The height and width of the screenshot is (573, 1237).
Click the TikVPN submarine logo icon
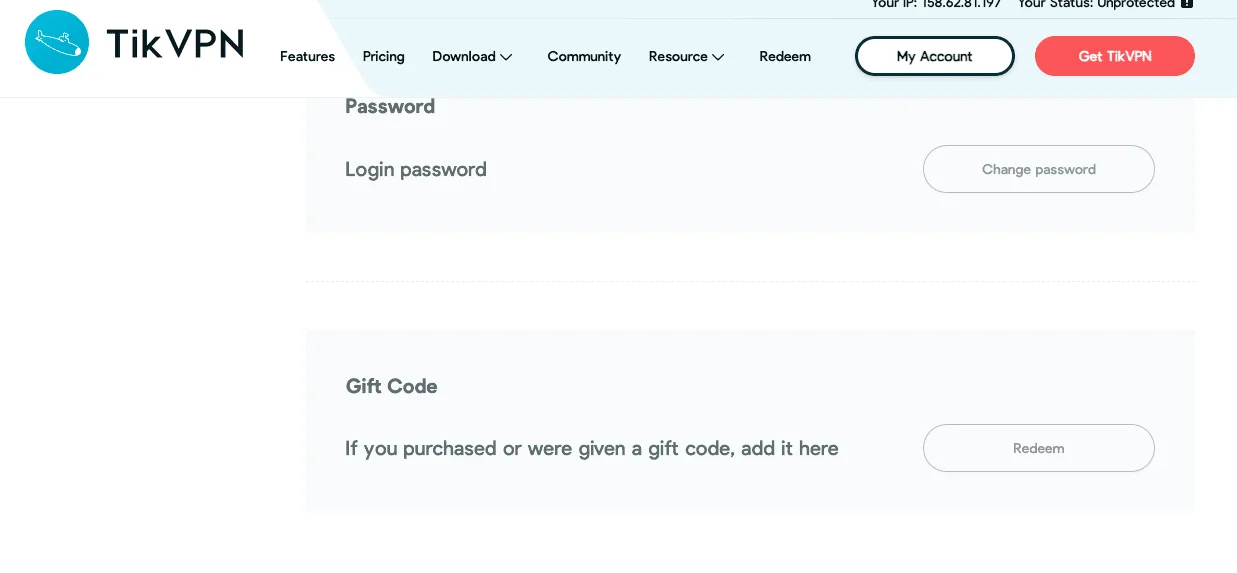coord(57,42)
